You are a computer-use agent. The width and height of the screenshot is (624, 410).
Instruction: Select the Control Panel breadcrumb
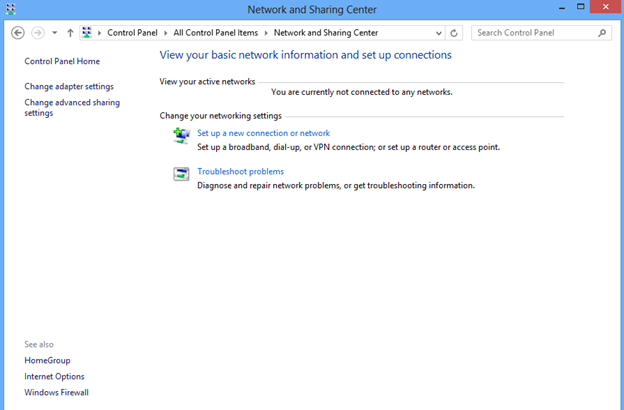pos(132,33)
